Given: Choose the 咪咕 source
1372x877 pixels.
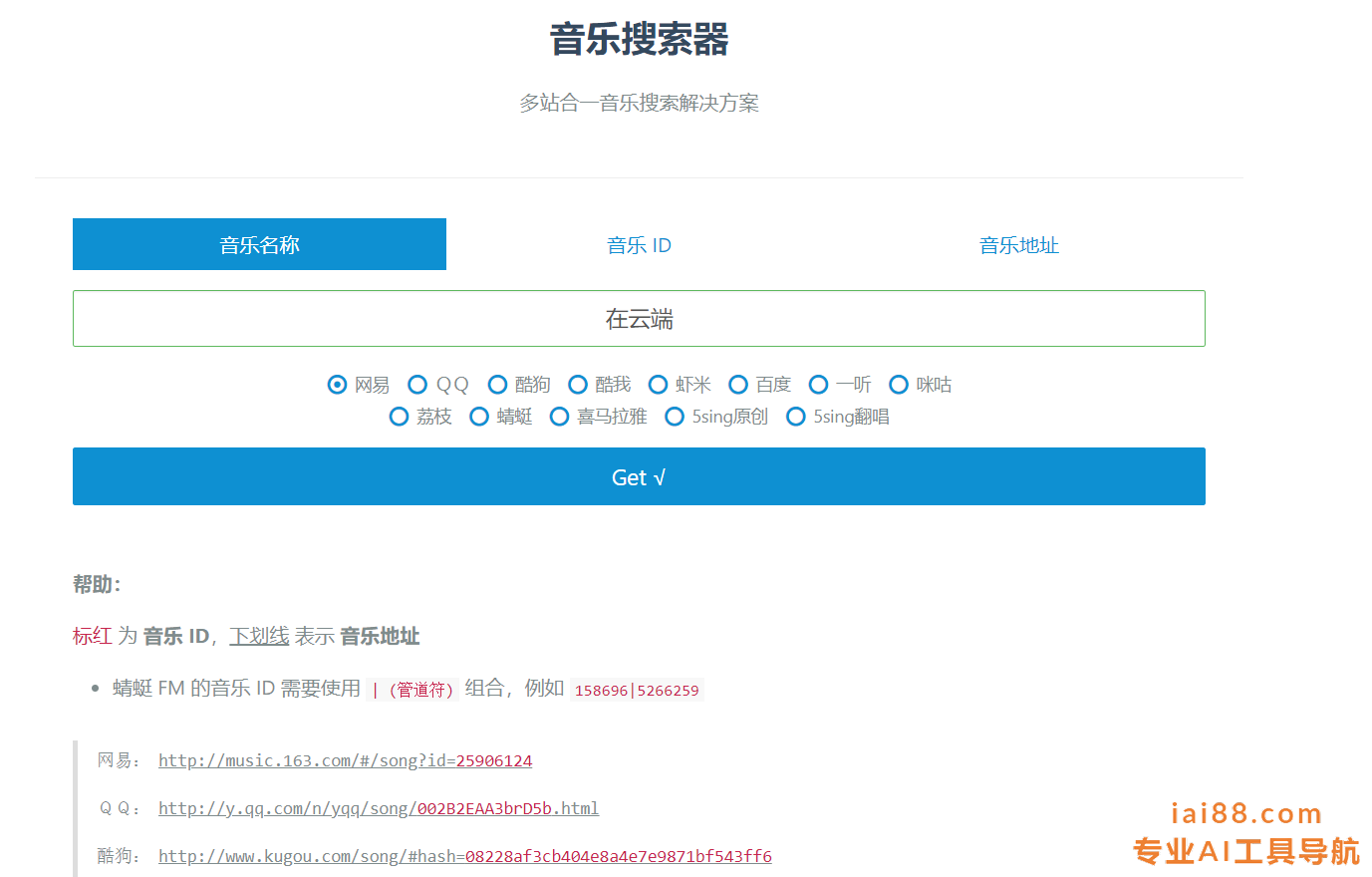Looking at the screenshot, I should (899, 385).
